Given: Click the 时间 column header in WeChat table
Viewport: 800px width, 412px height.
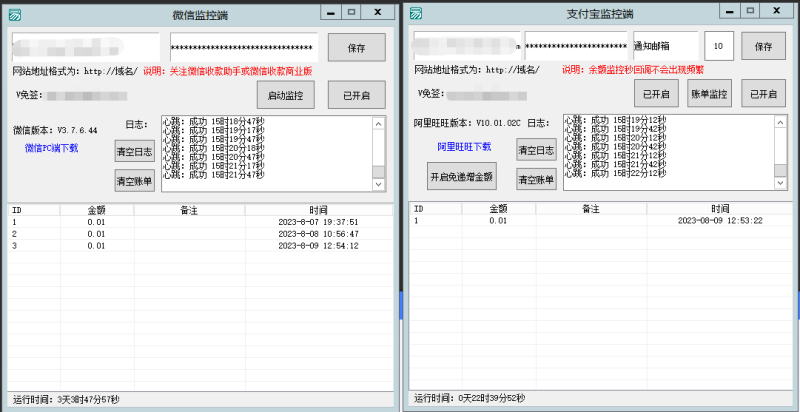Looking at the screenshot, I should tap(319, 210).
